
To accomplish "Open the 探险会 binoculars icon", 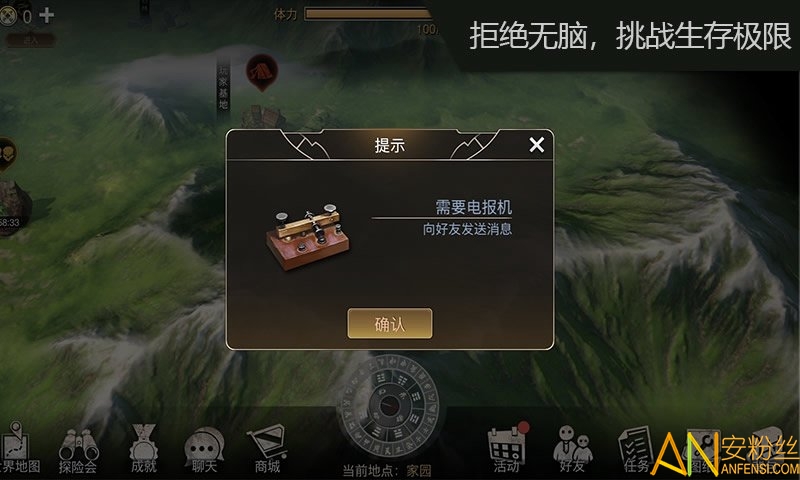I will 78,451.
